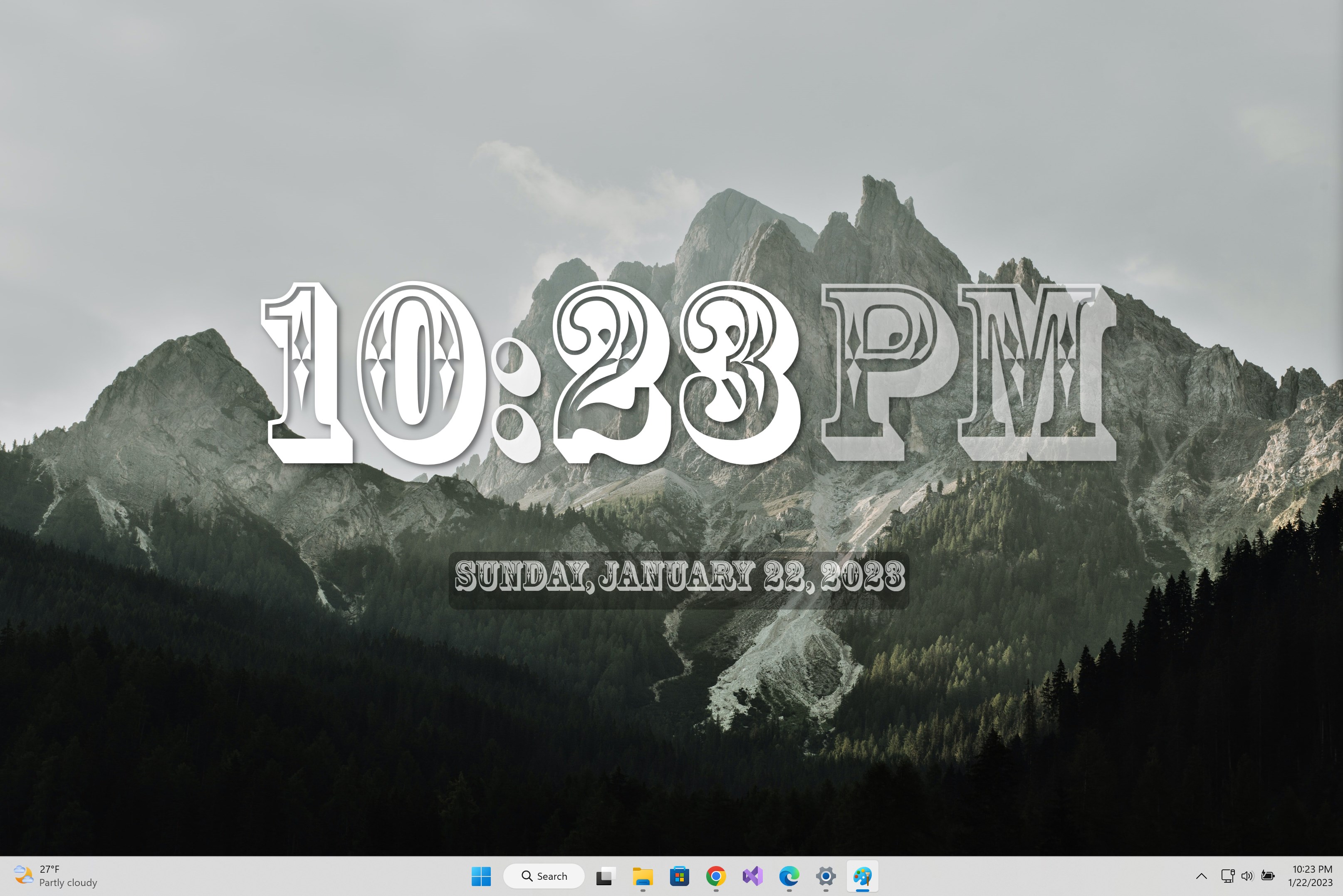Image resolution: width=1343 pixels, height=896 pixels.
Task: Open Task View from the taskbar
Action: coord(604,876)
